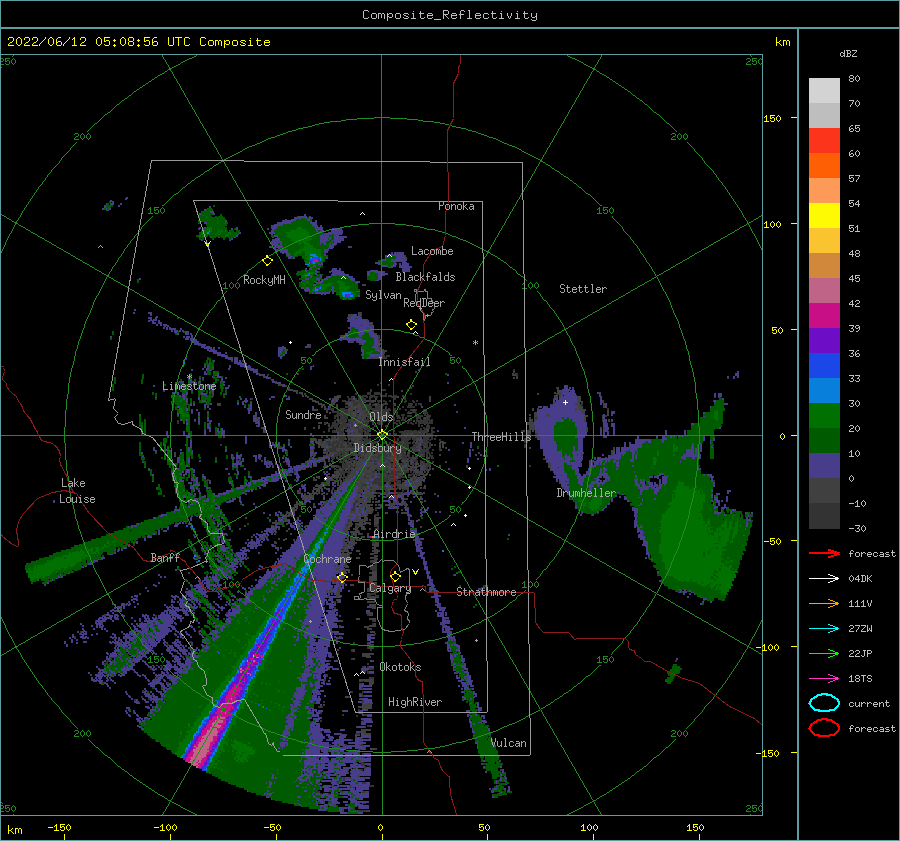Click the 'current' legend label
Image resolution: width=900 pixels, height=841 pixels.
point(869,703)
